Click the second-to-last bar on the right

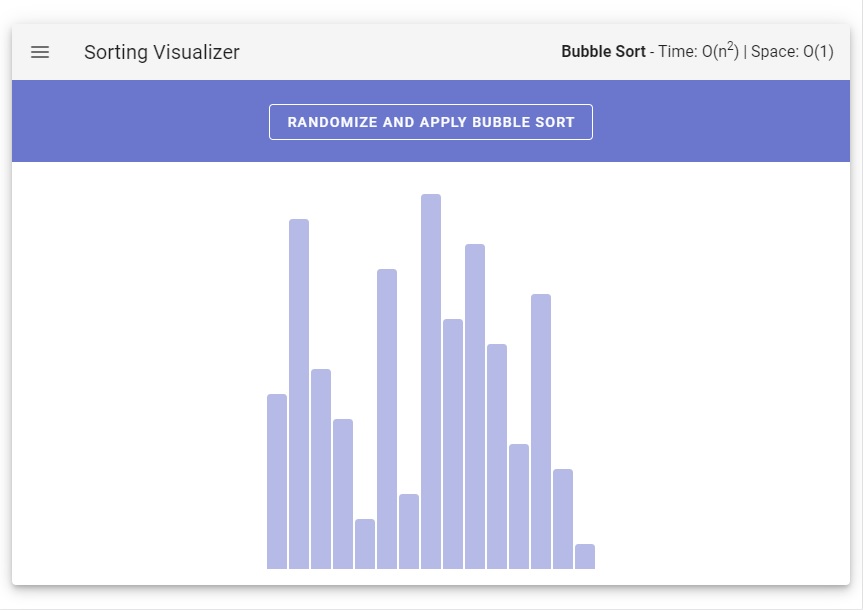pos(563,519)
